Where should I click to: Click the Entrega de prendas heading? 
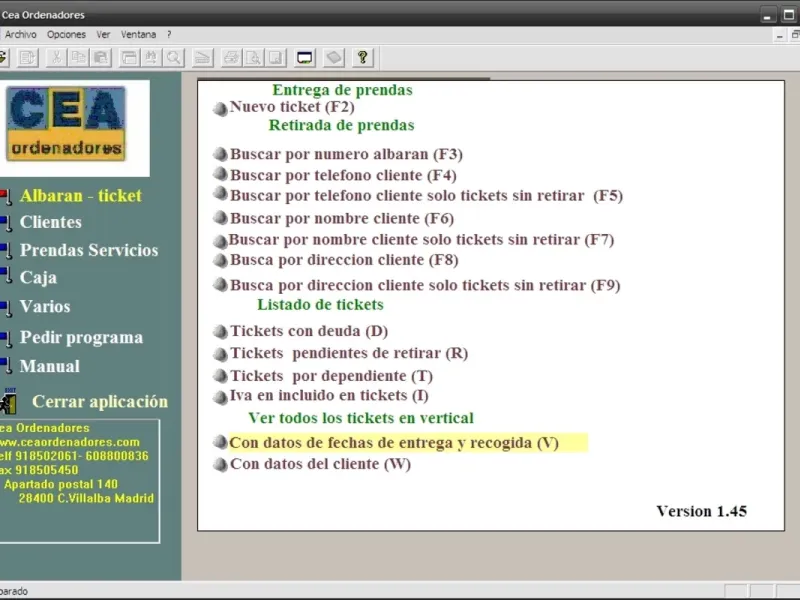(342, 90)
